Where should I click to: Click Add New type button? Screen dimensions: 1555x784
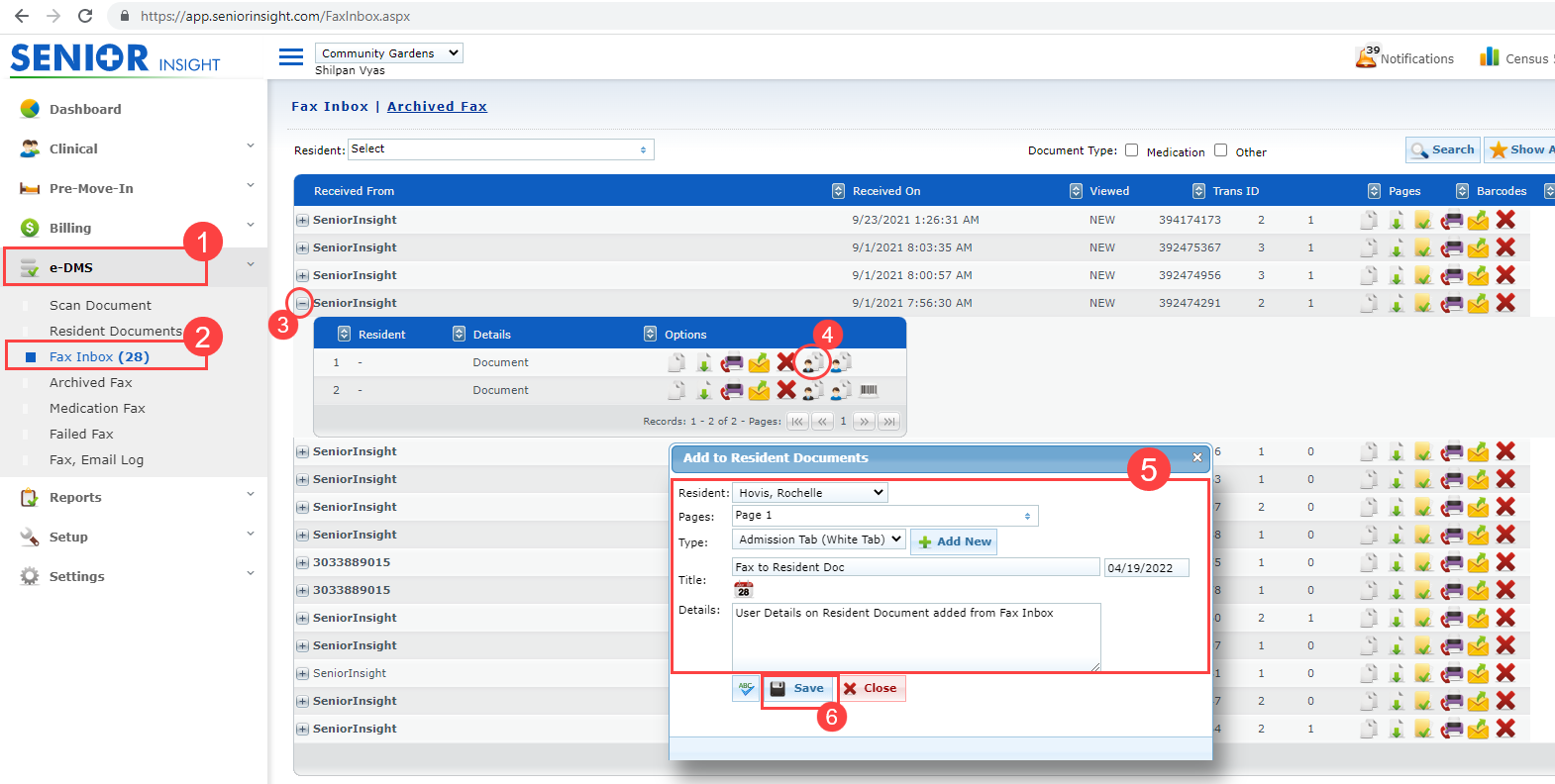[x=954, y=541]
